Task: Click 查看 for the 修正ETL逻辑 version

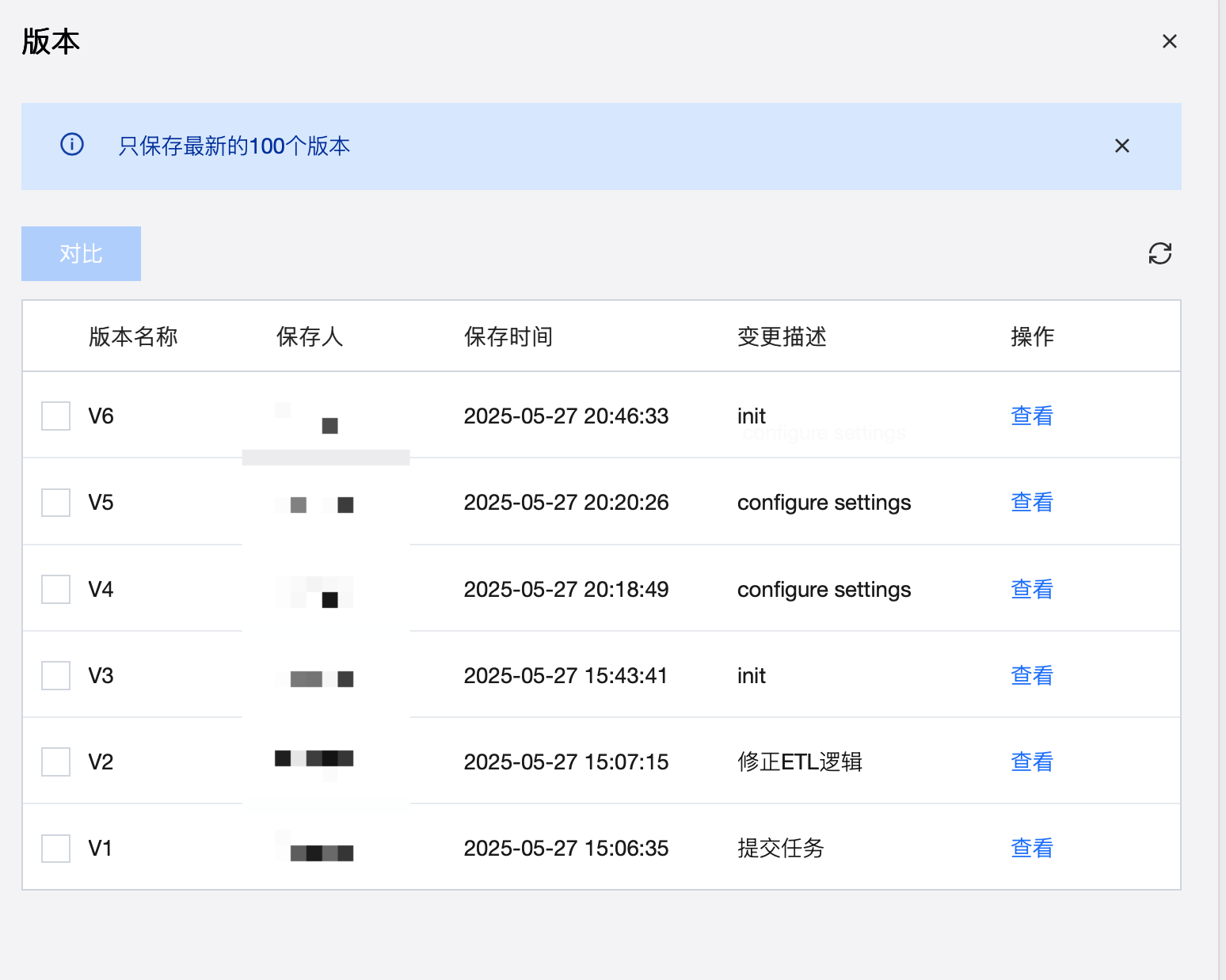Action: coord(1031,762)
